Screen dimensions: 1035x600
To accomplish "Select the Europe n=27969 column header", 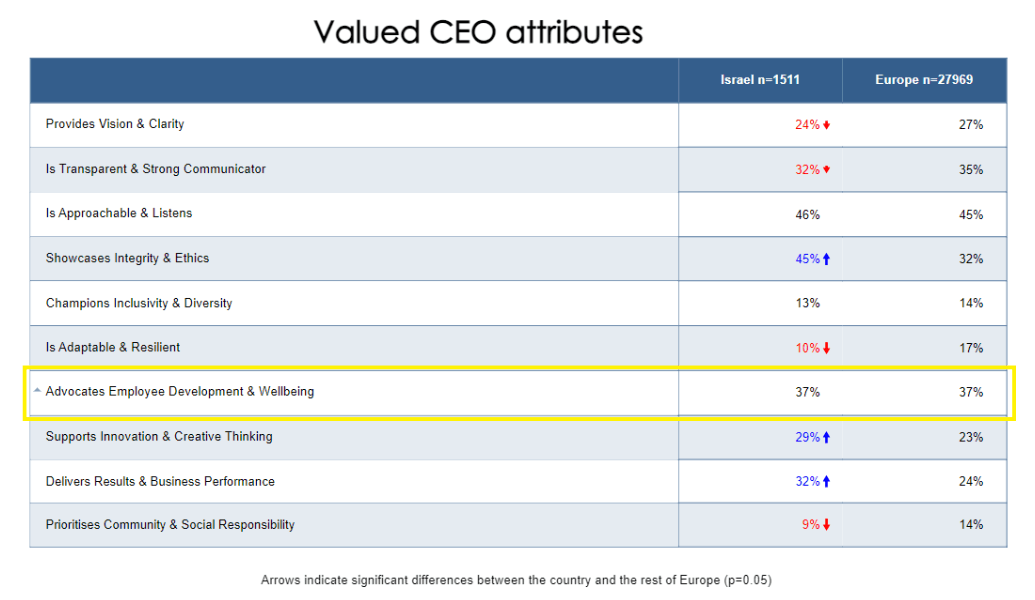I will (924, 80).
